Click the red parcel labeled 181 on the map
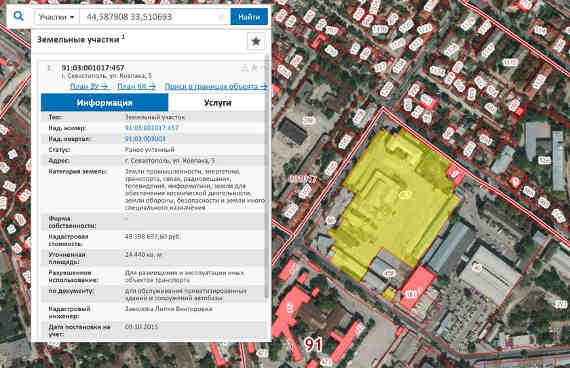Image resolution: width=570 pixels, height=368 pixels. coord(416,287)
